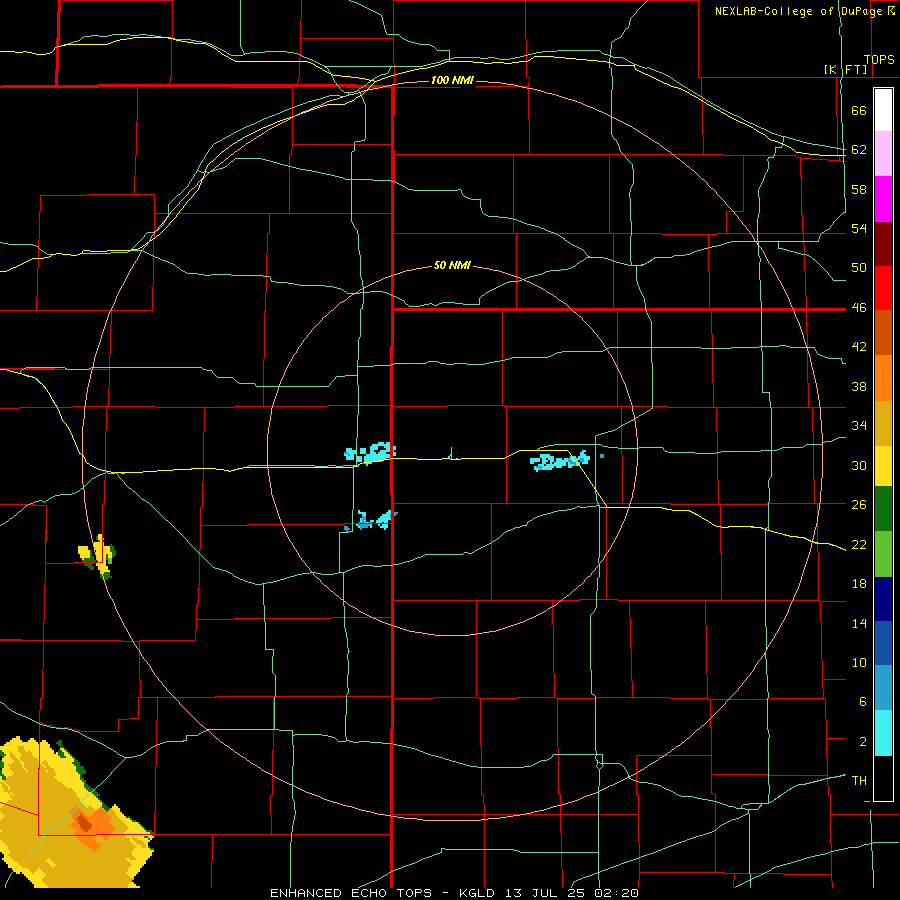Click the 42 legend value
Image resolution: width=900 pixels, height=900 pixels.
tap(859, 347)
